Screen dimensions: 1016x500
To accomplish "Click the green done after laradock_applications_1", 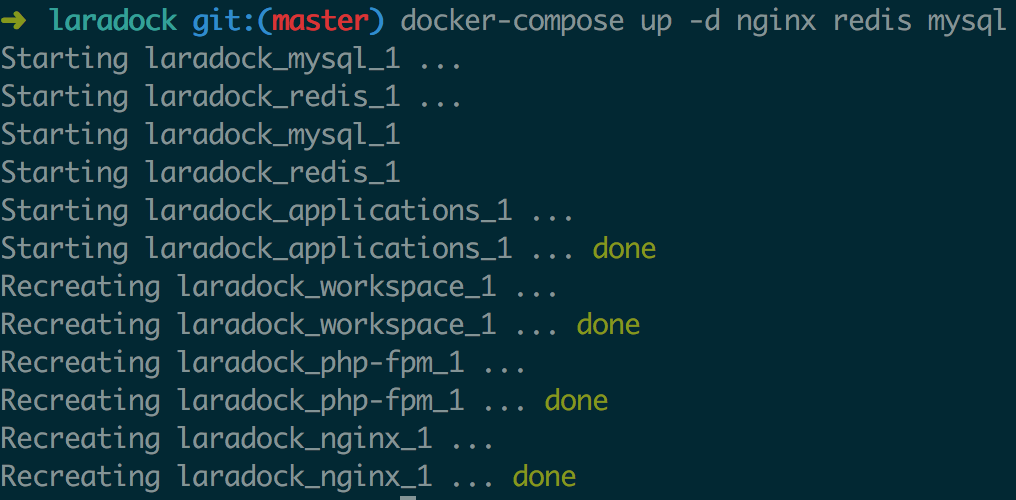I will [x=624, y=249].
